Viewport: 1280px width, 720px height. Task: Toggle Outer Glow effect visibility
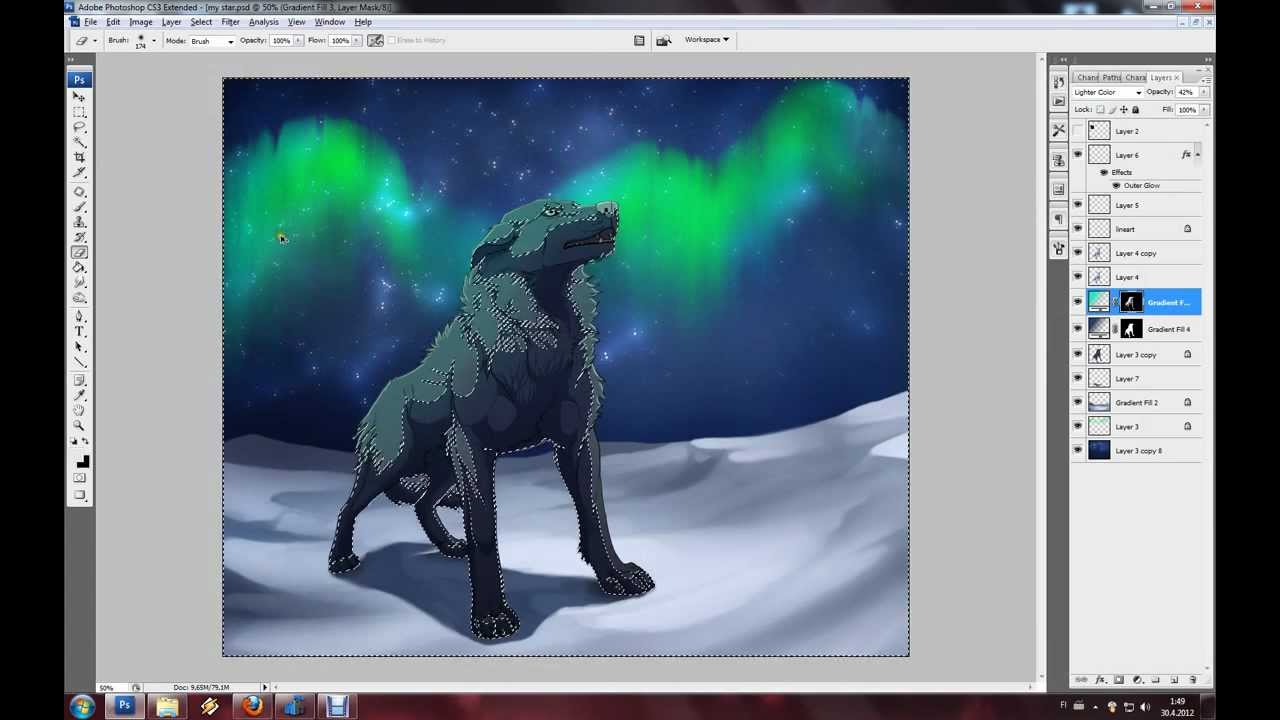[1116, 186]
